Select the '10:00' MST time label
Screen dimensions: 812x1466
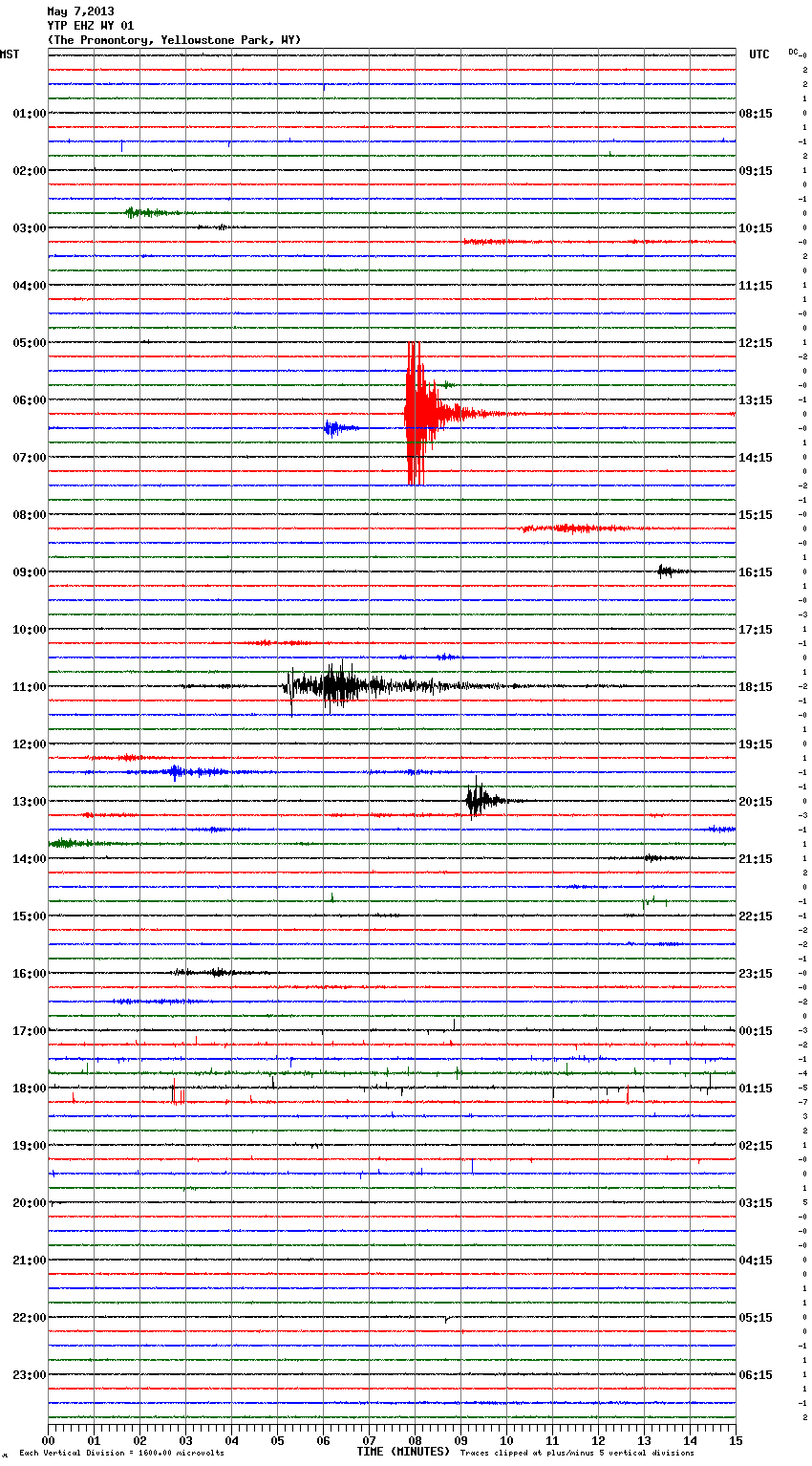tap(29, 630)
